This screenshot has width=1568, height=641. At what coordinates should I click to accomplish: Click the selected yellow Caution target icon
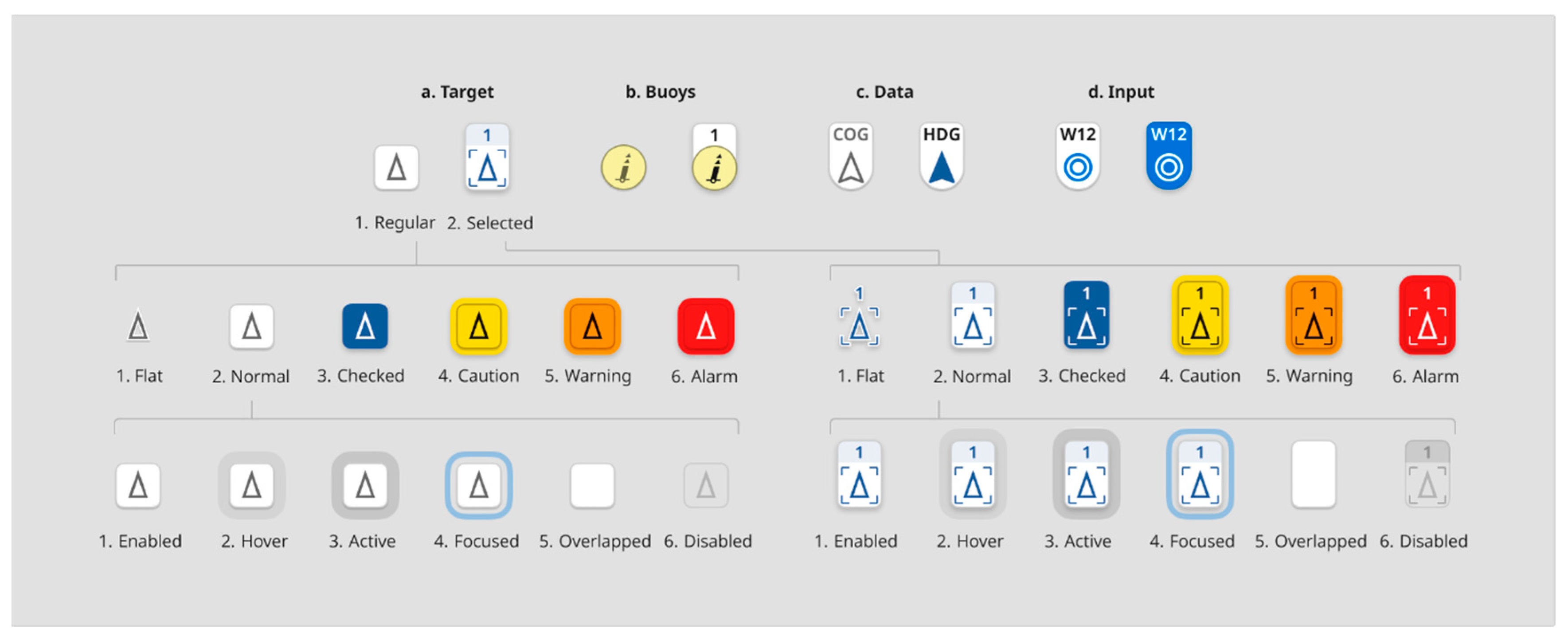click(x=1200, y=315)
